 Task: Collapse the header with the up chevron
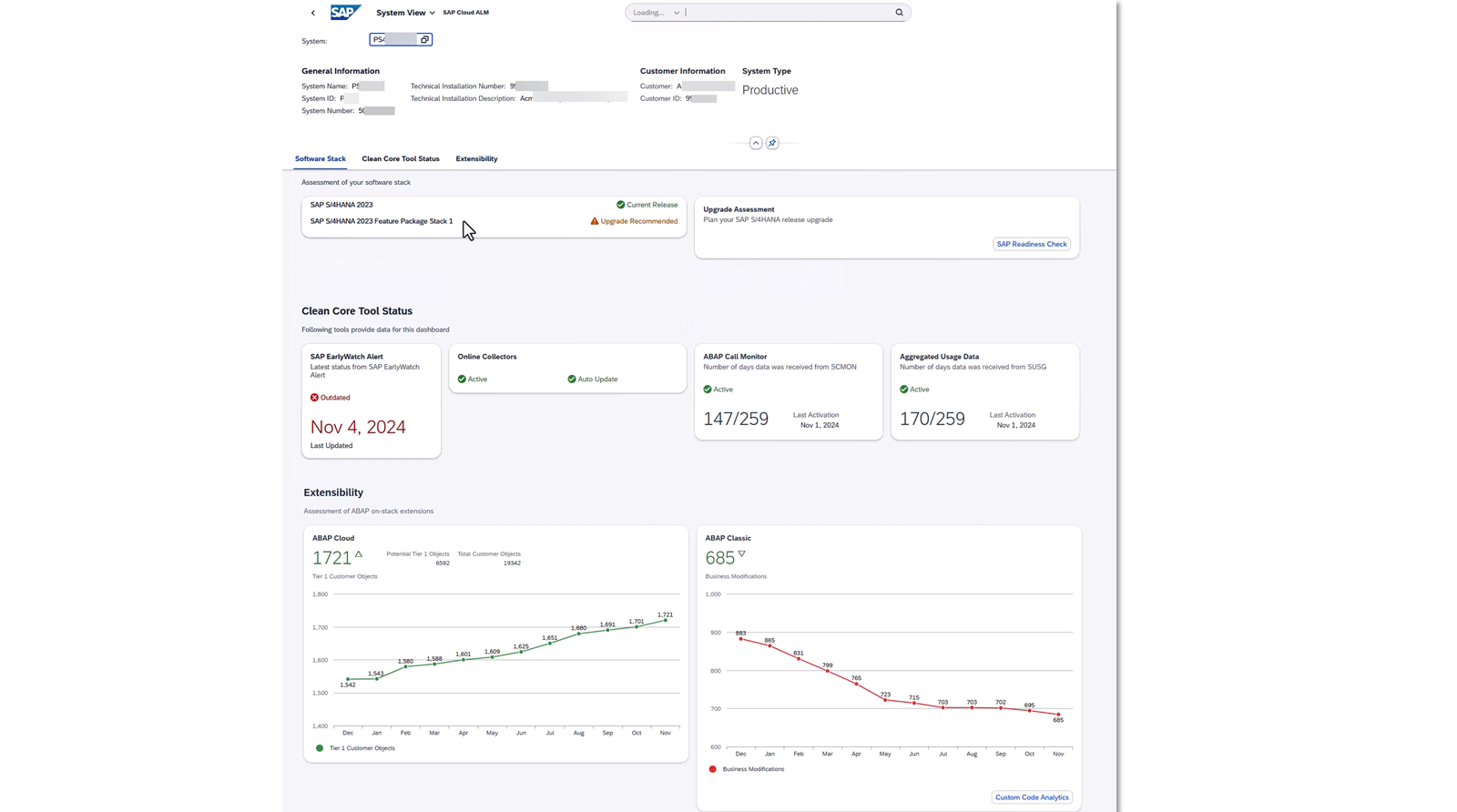coord(756,143)
